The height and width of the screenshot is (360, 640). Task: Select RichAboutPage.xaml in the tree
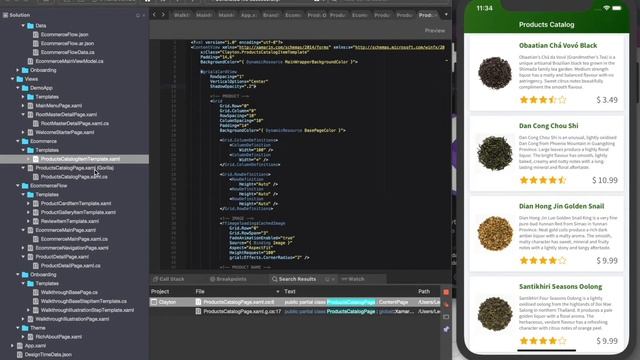point(58,337)
